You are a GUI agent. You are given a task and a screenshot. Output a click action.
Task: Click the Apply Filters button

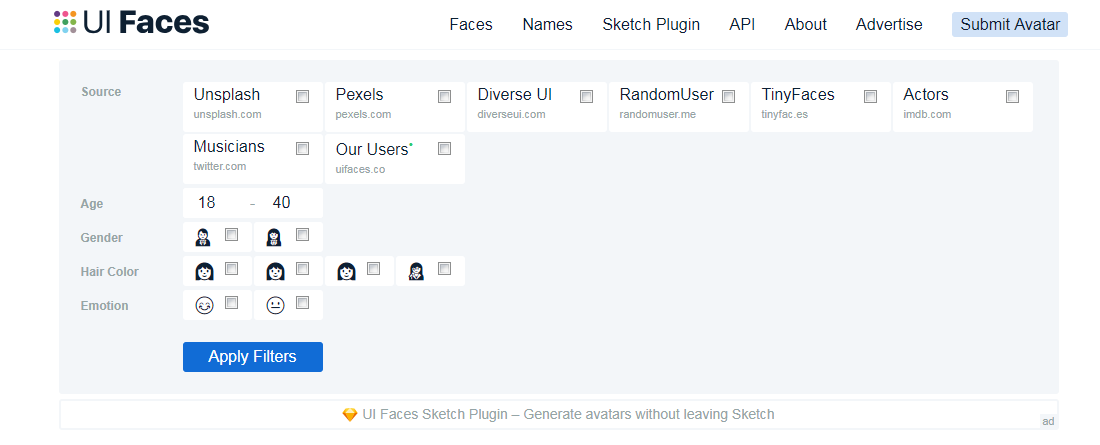[253, 357]
